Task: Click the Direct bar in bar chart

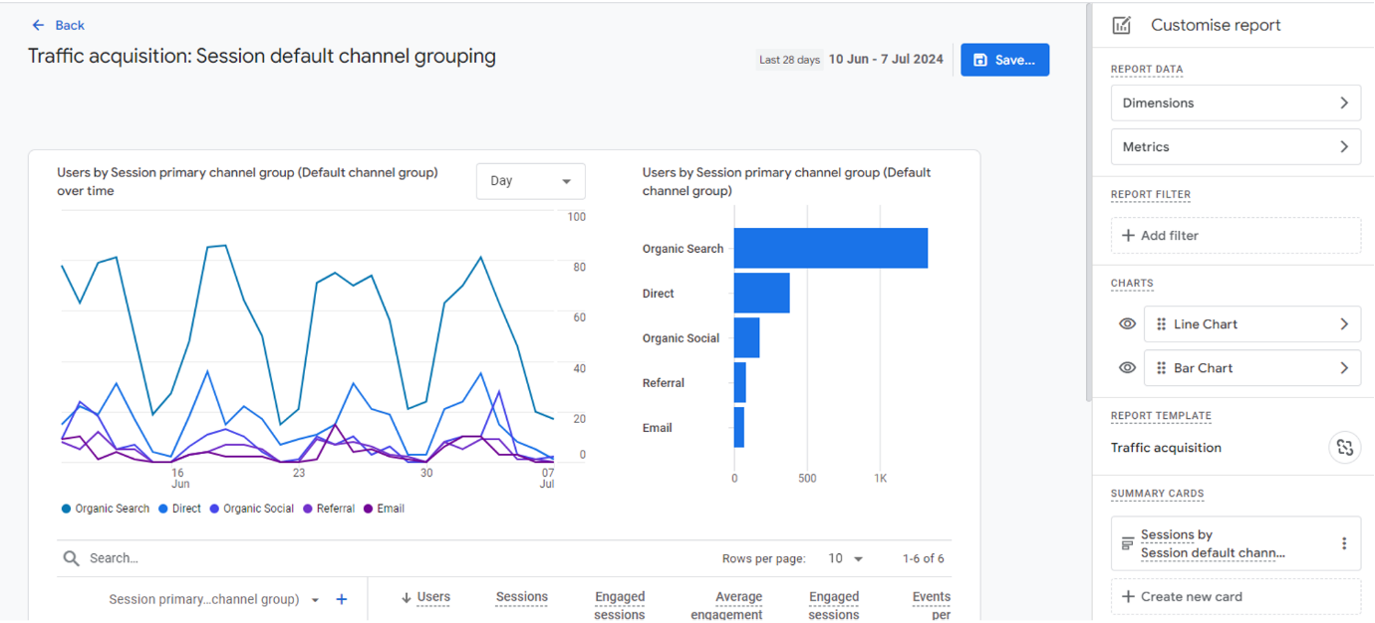Action: click(762, 293)
